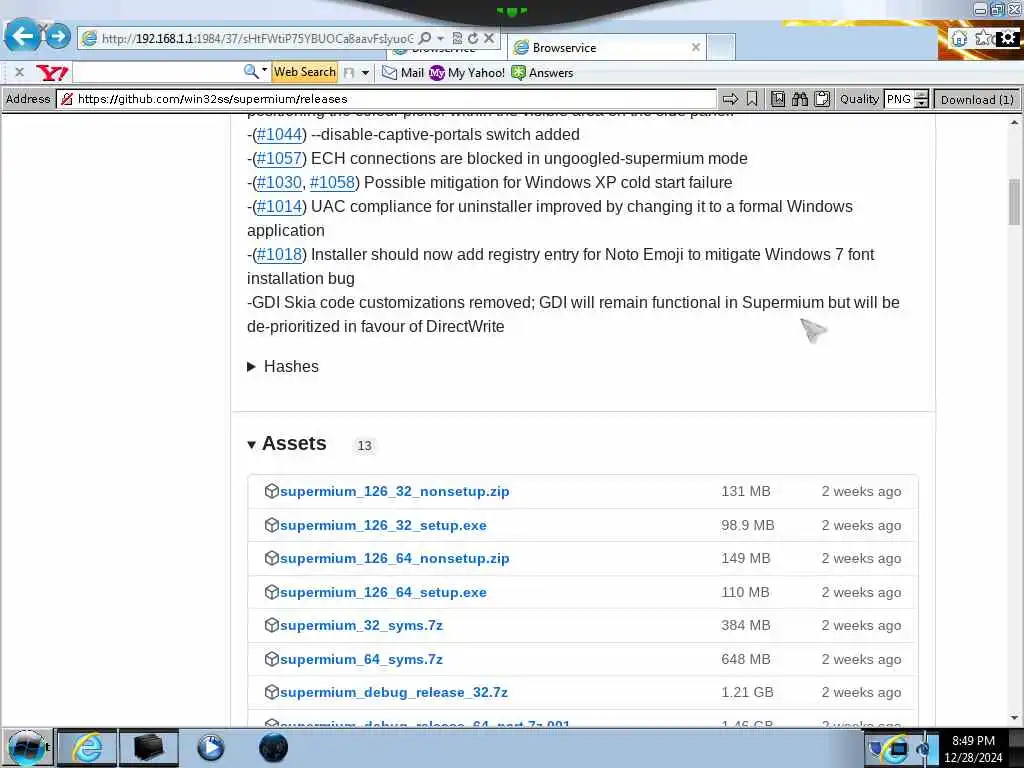The image size is (1024, 768).
Task: Download supermium_debug_release_32.7z
Action: click(394, 692)
